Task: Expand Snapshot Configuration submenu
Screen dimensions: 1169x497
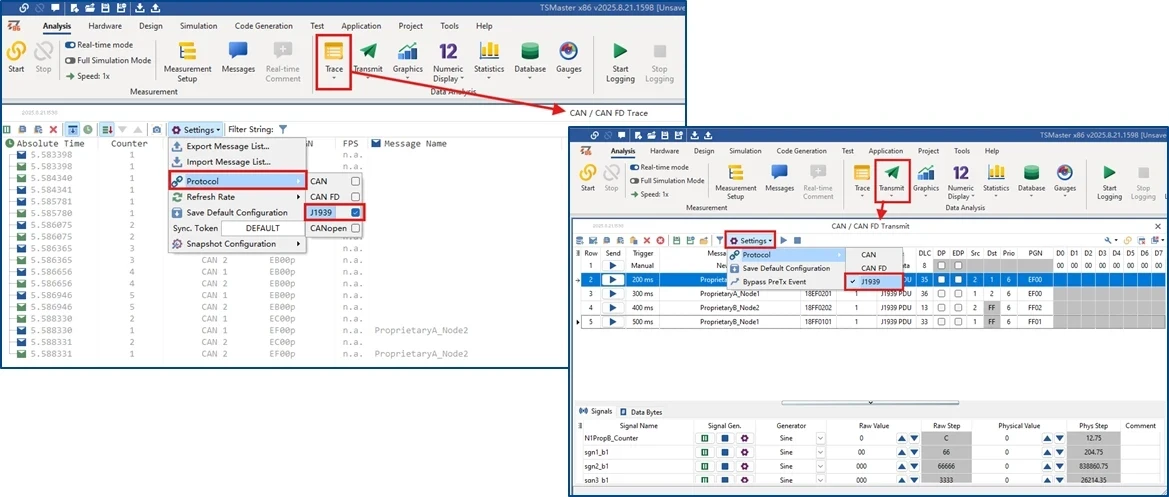Action: click(237, 244)
